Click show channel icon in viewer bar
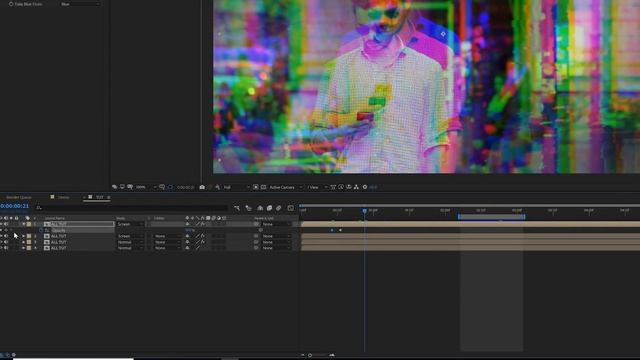The image size is (640, 360). click(218, 187)
